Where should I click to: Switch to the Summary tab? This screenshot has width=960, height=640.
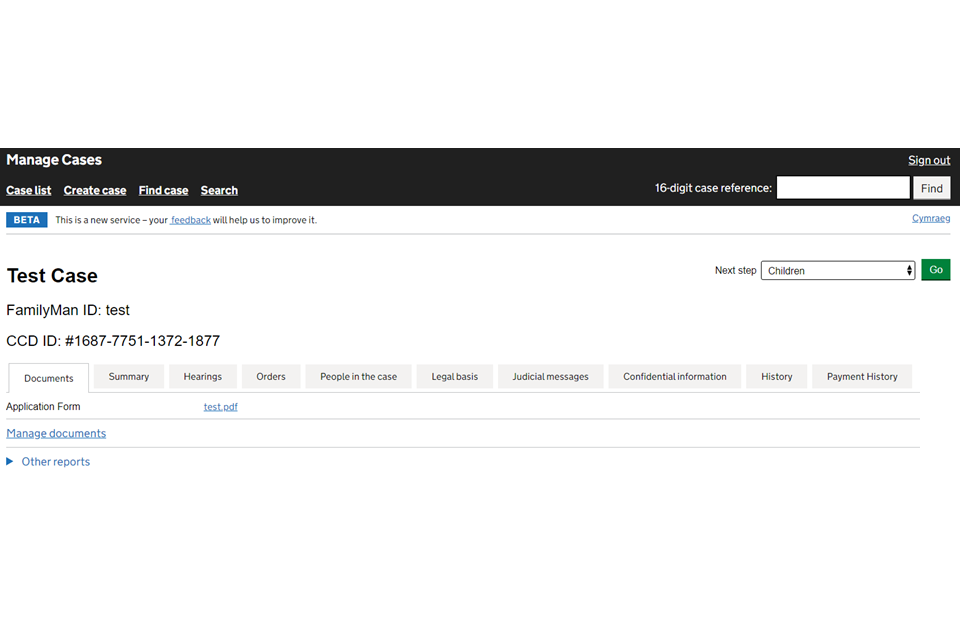click(129, 377)
